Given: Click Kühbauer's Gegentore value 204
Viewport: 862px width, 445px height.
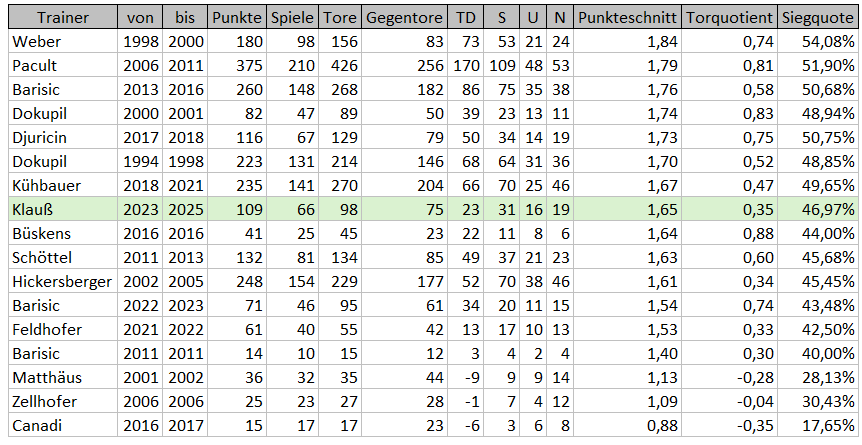Looking at the screenshot, I should coord(404,185).
